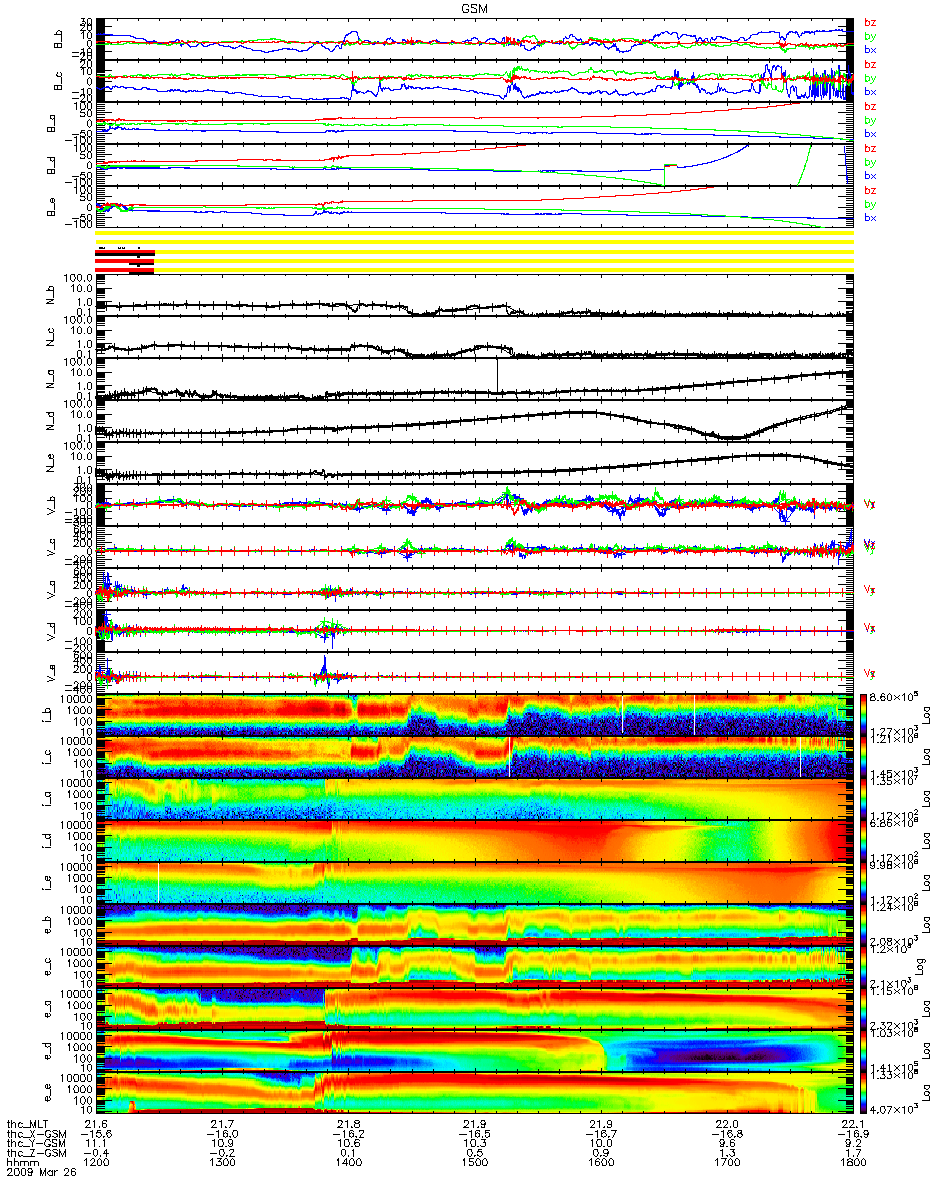
Task: Click the e_d electron spectrogram label
Action: [x=47, y=1050]
